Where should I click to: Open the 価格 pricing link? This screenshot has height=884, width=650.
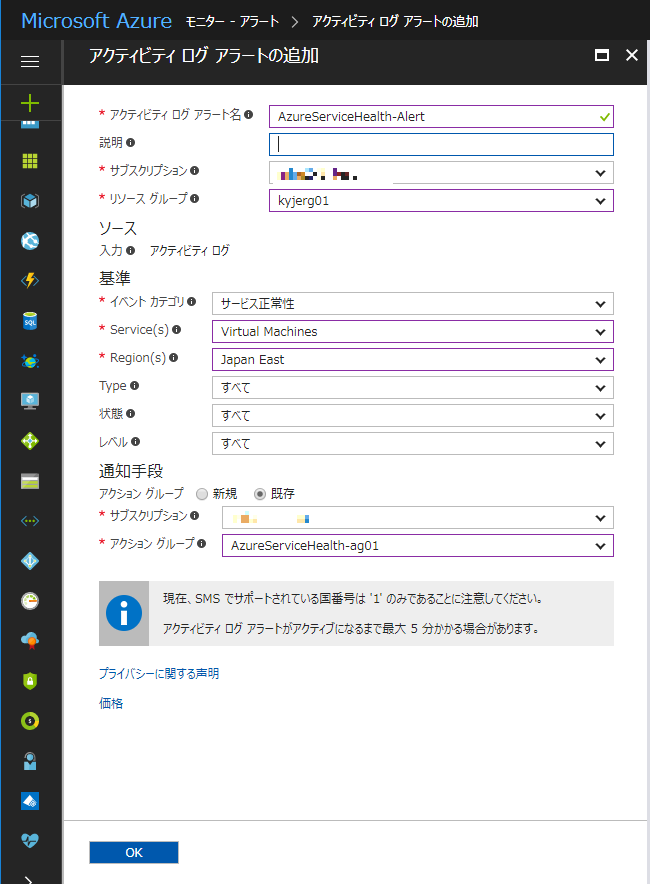pos(111,703)
